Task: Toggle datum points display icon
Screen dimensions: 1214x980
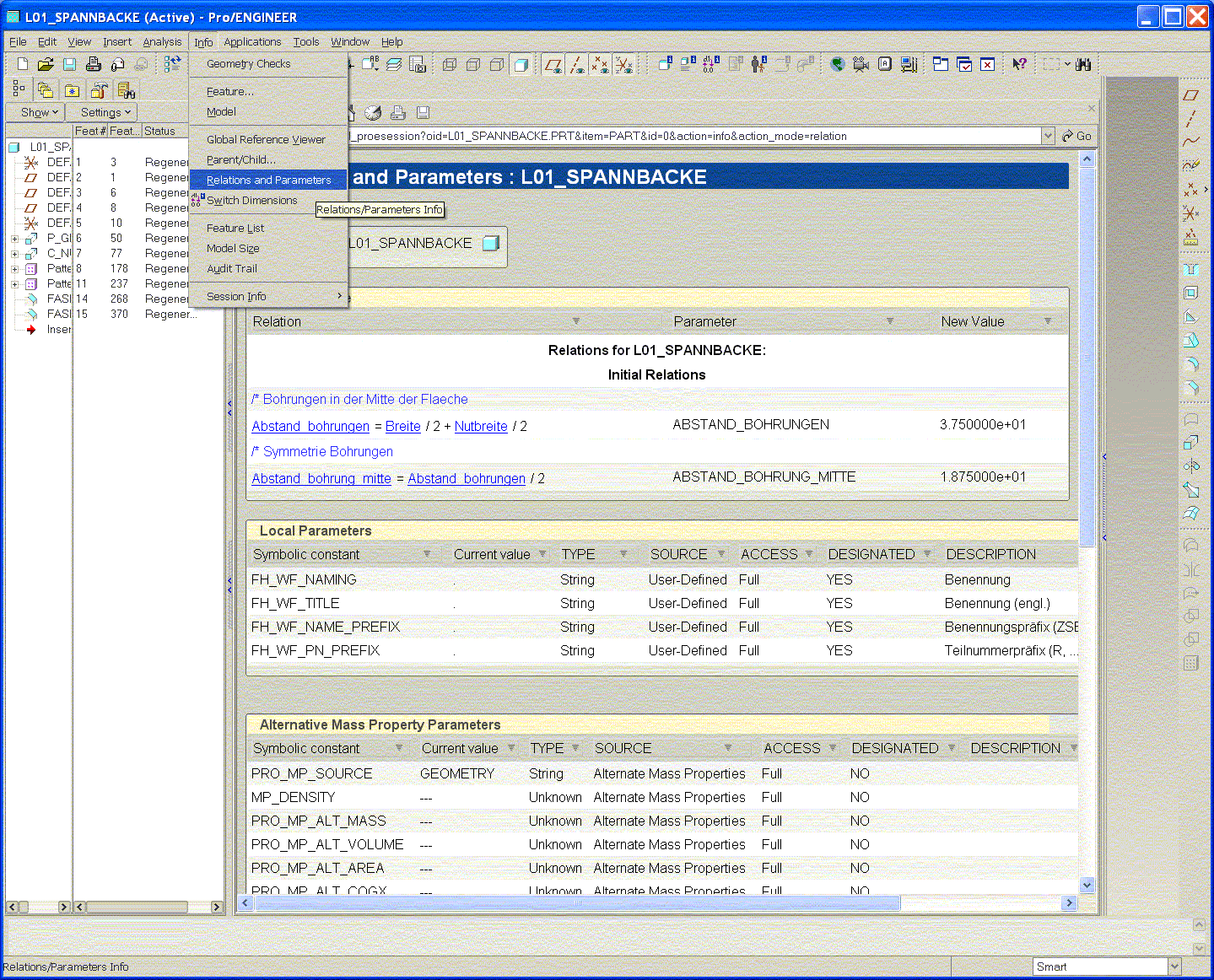Action: (600, 64)
